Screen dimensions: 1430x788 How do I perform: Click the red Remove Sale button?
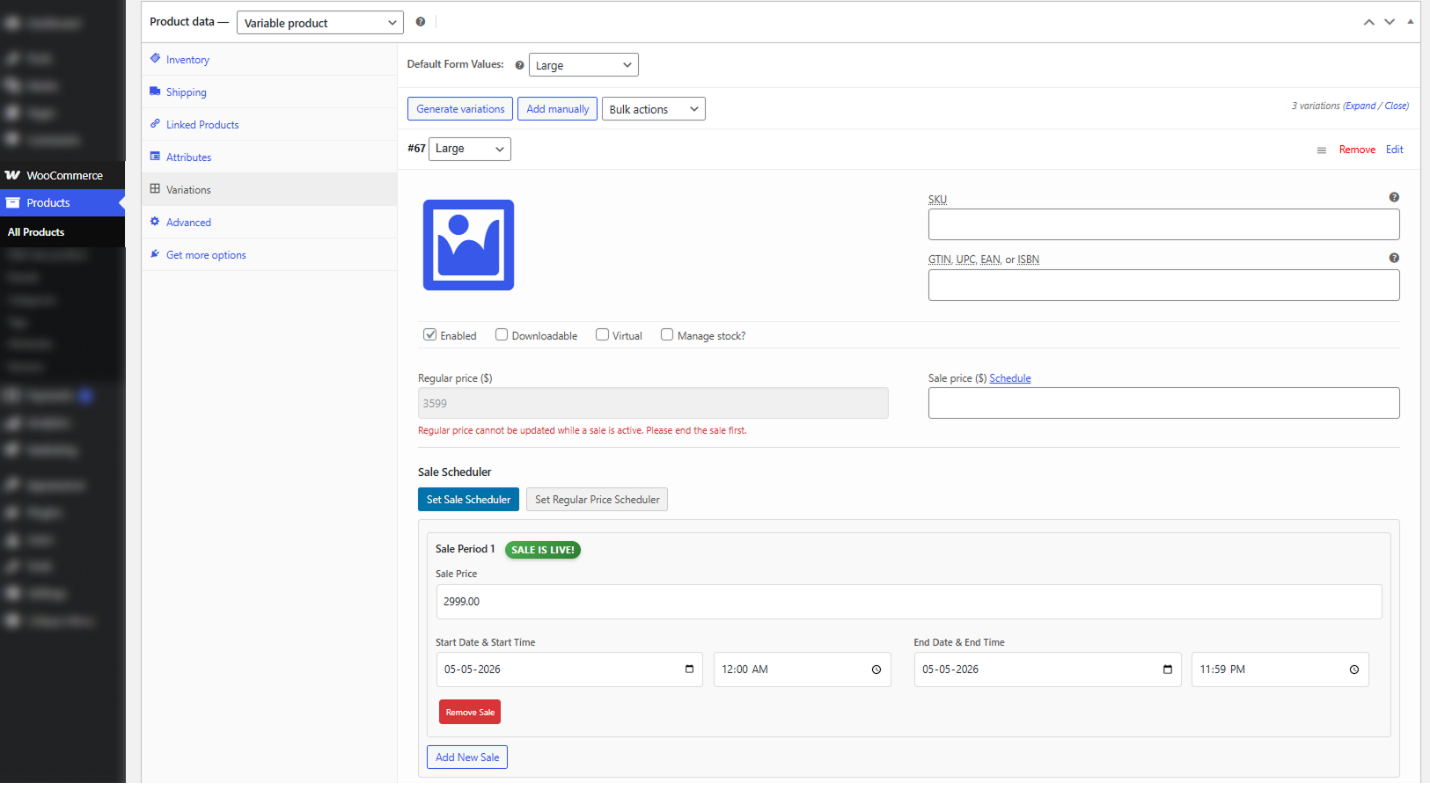tap(470, 712)
